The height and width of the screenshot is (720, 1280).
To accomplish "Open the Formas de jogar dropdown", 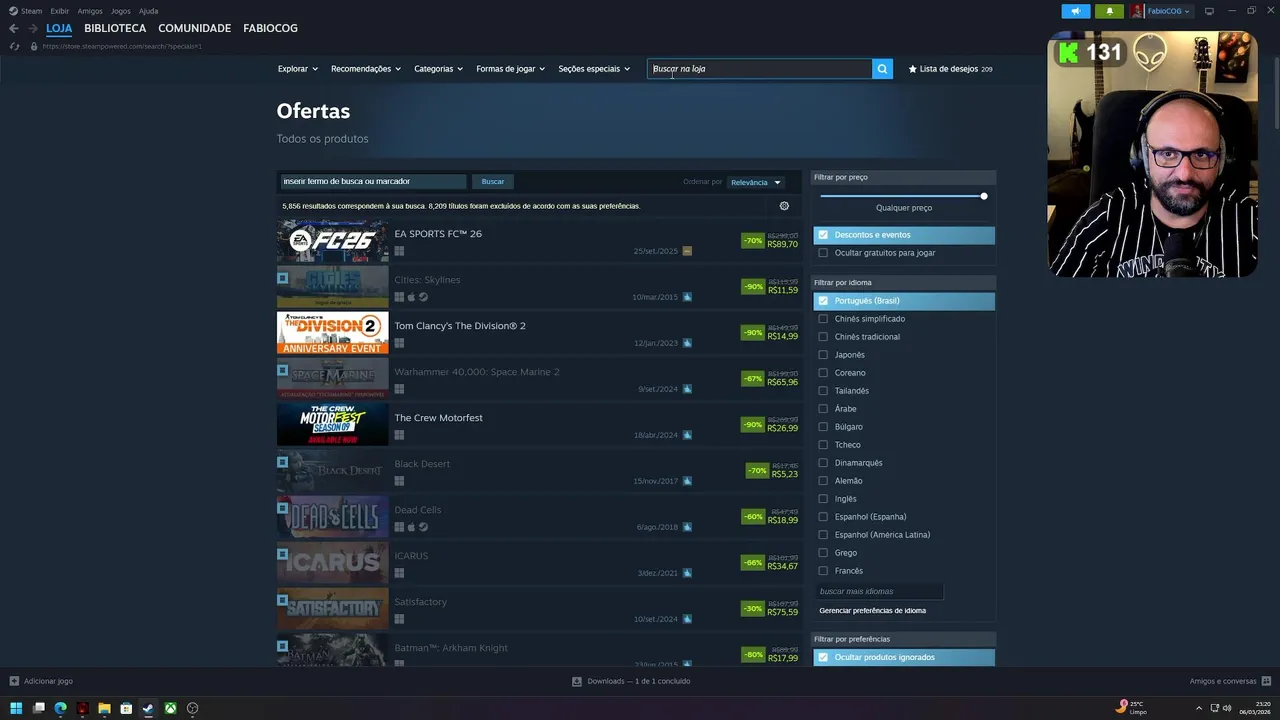I will (x=511, y=69).
